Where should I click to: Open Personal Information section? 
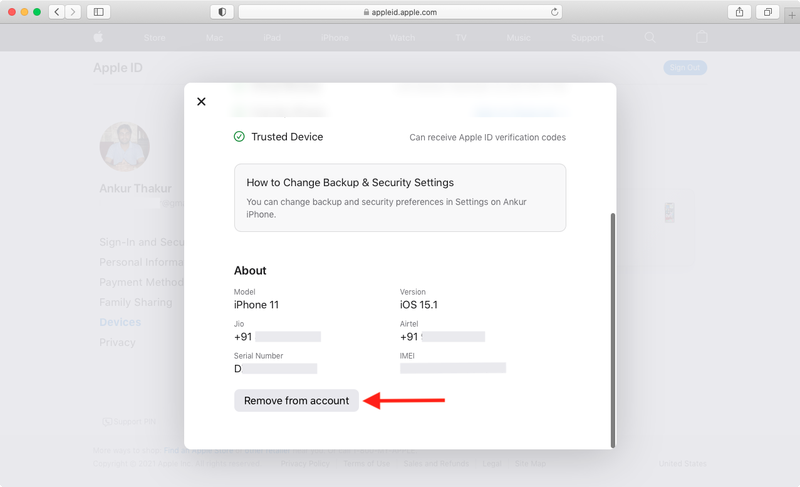coord(141,262)
